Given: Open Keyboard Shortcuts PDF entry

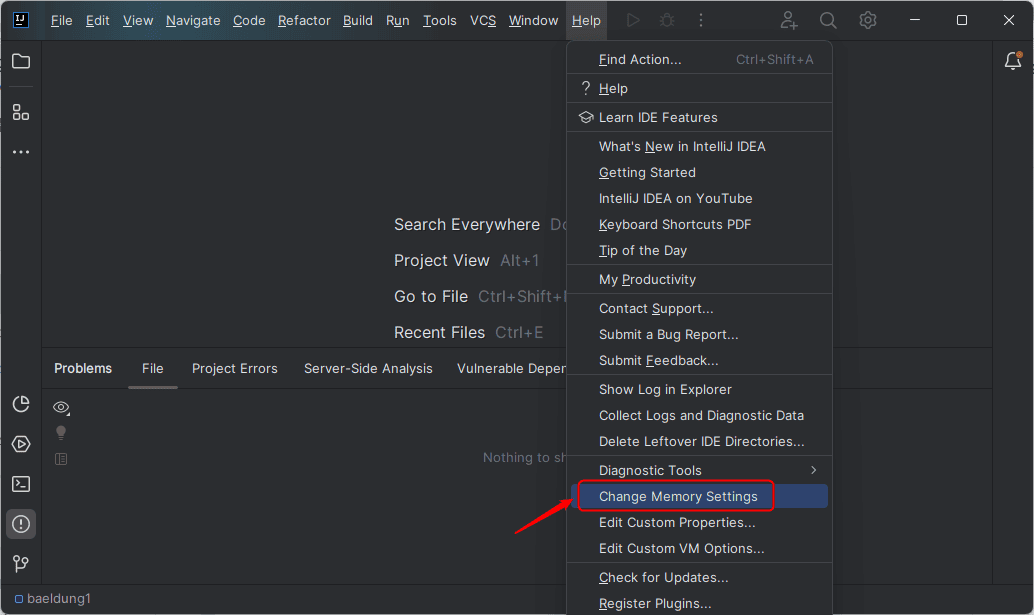Looking at the screenshot, I should [699, 225].
